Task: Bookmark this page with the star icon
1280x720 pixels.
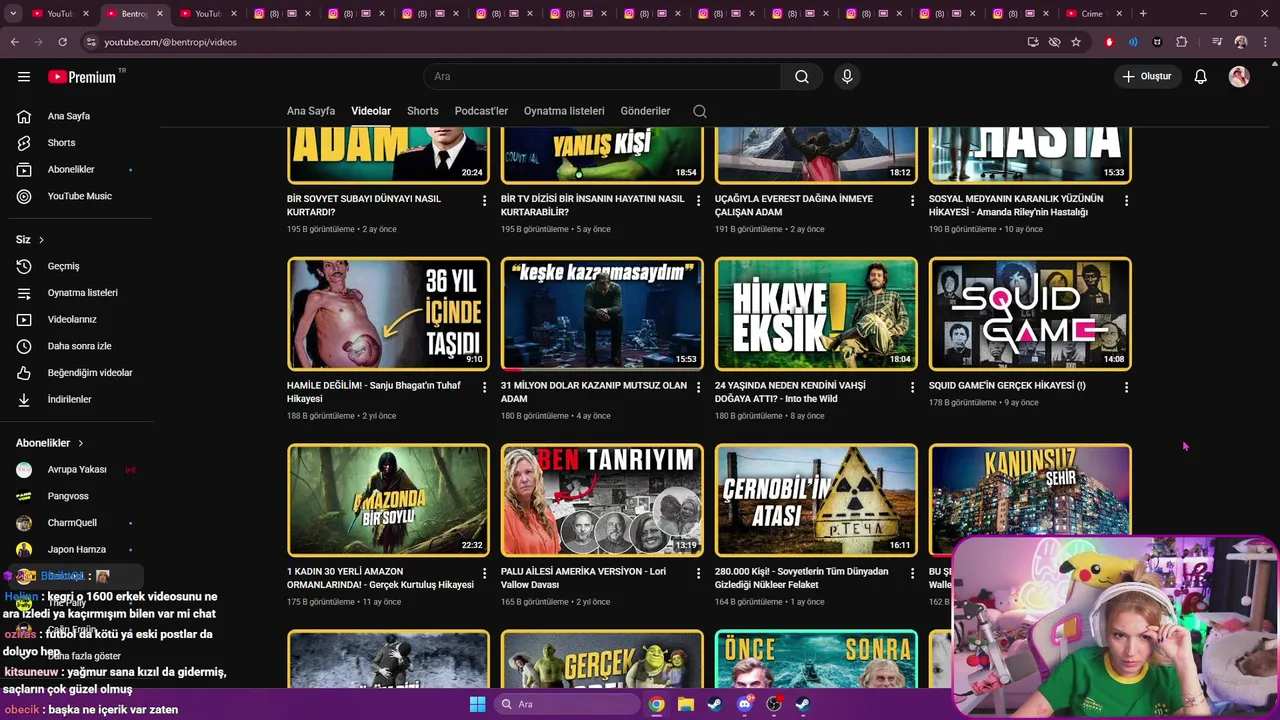Action: point(1076,42)
